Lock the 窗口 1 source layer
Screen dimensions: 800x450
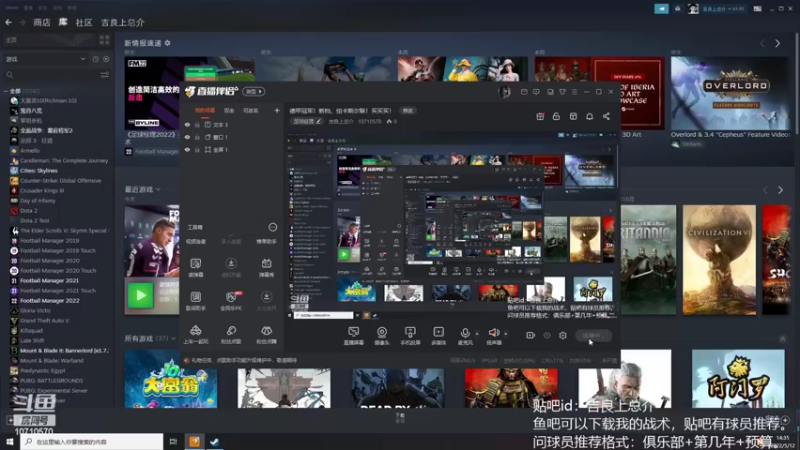pyautogui.click(x=197, y=137)
